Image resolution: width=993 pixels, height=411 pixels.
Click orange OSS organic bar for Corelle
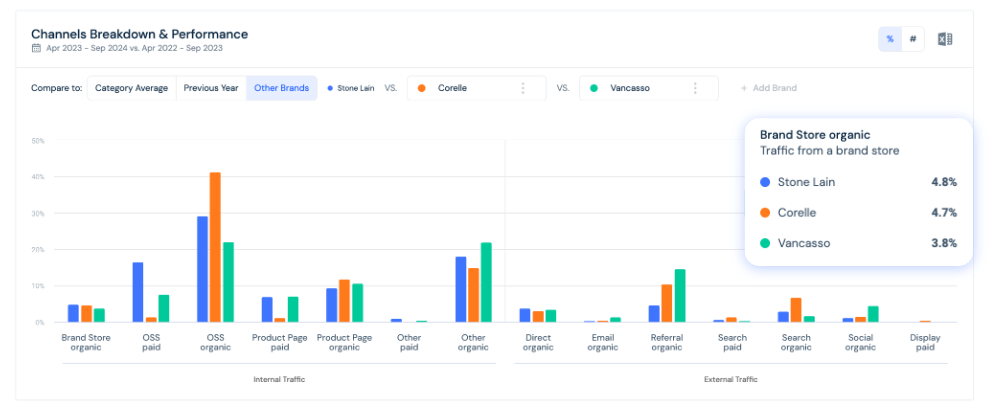pos(215,247)
